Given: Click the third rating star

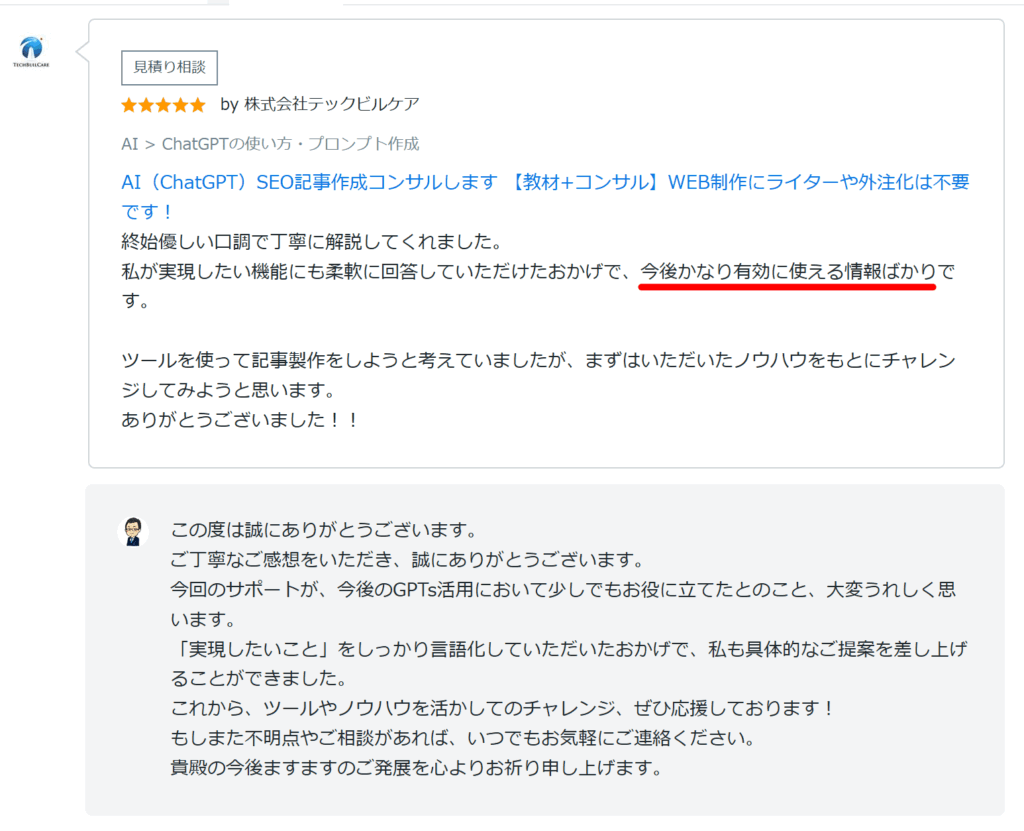Looking at the screenshot, I should [163, 103].
